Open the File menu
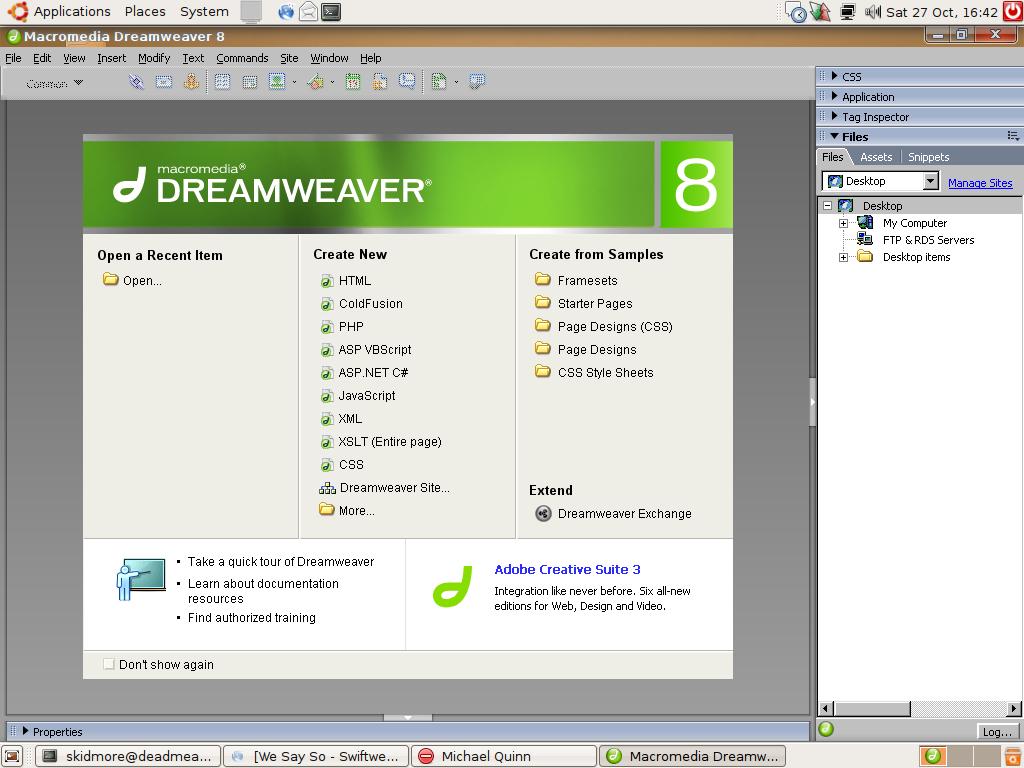 click(13, 58)
